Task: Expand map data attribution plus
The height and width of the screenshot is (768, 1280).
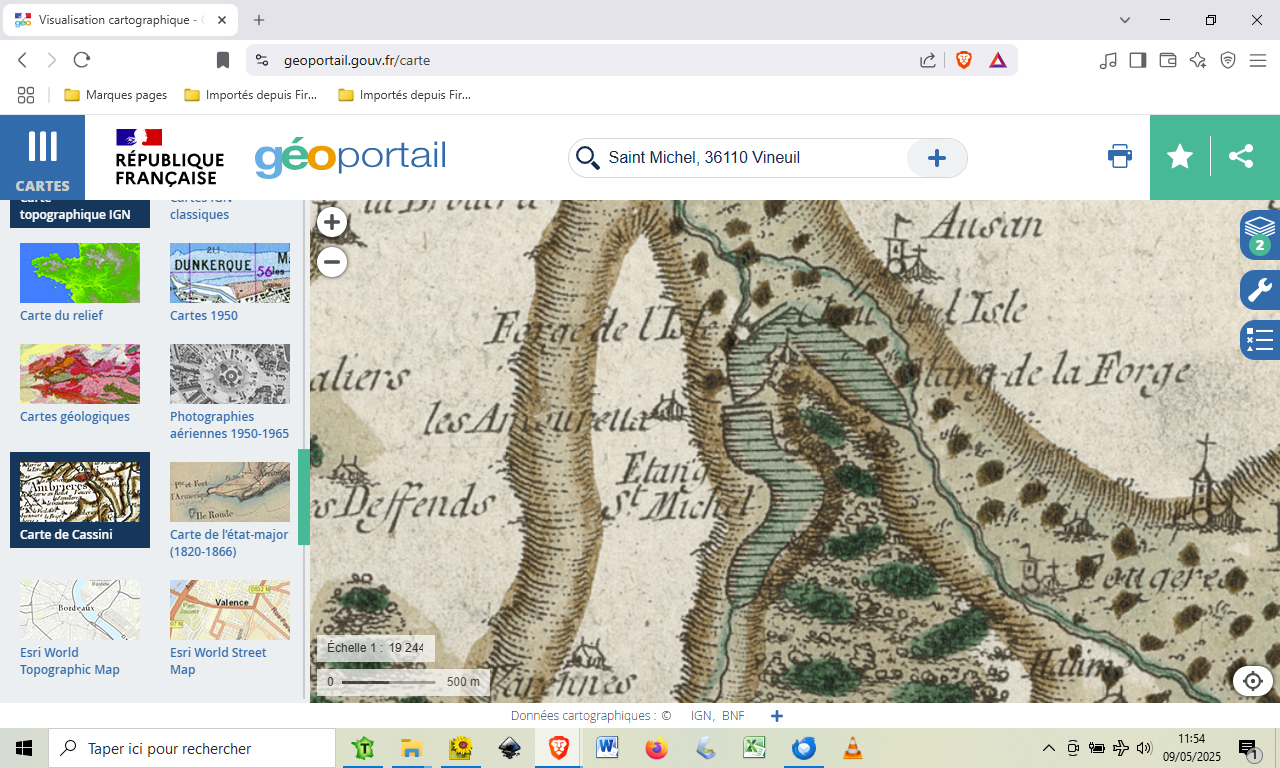Action: coord(777,716)
